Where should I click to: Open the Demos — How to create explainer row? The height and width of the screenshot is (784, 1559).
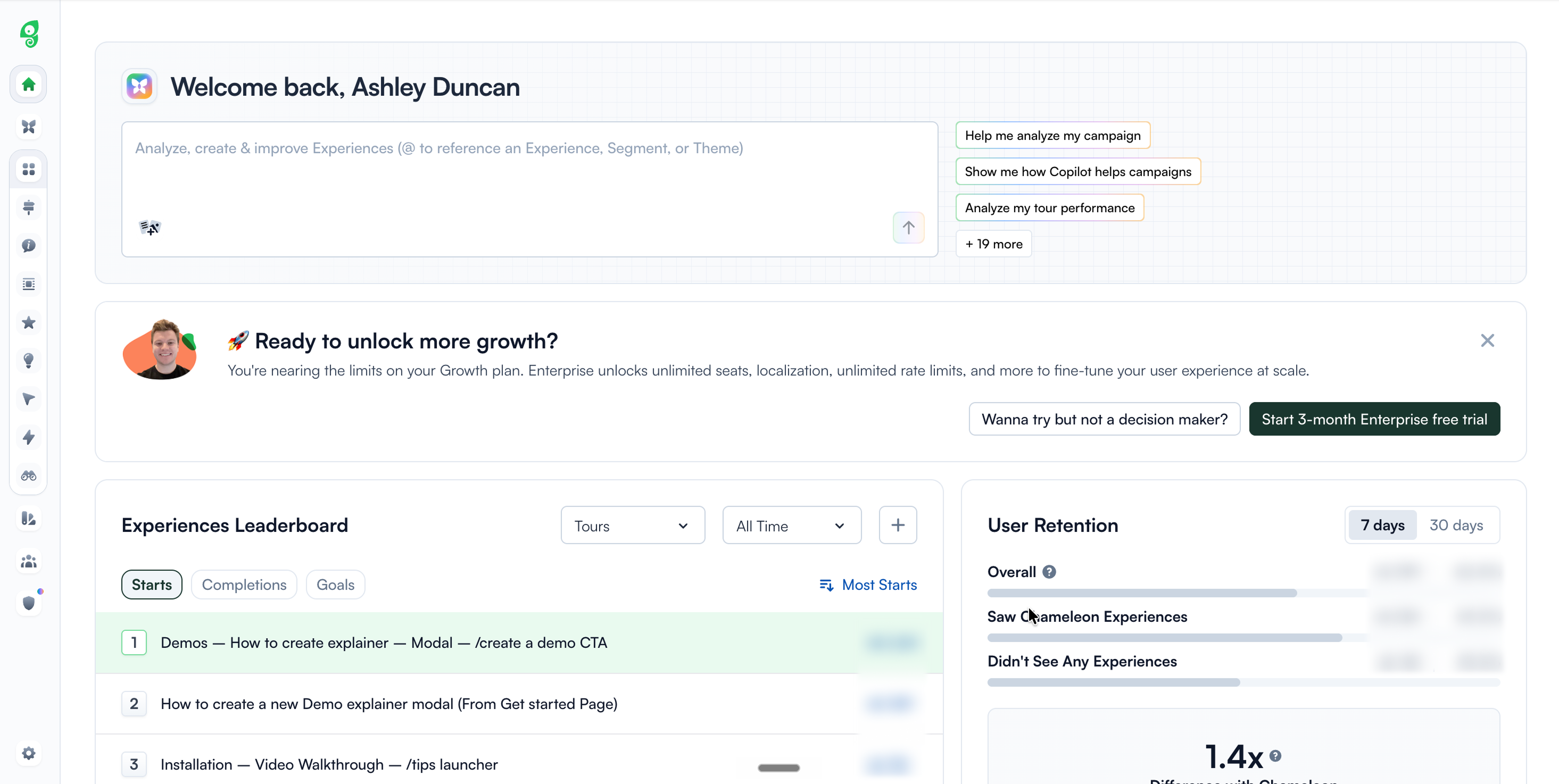[x=519, y=643]
